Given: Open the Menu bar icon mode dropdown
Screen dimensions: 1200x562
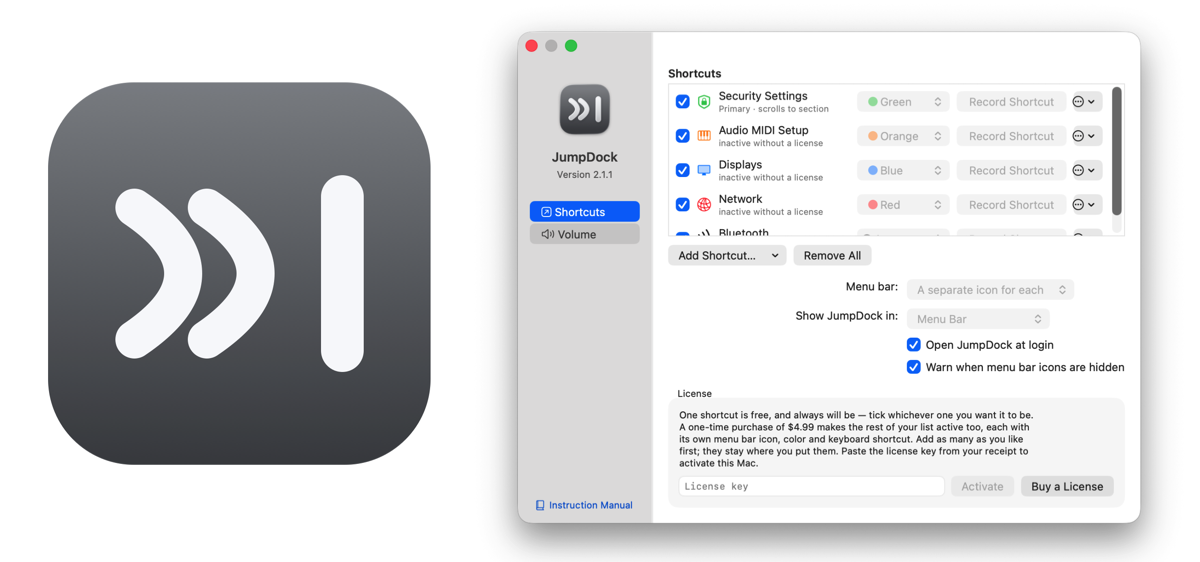Looking at the screenshot, I should pos(990,290).
